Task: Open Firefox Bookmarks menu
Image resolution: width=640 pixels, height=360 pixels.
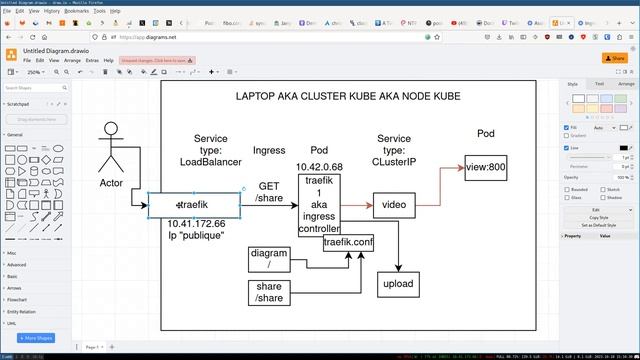Action: 76,11
